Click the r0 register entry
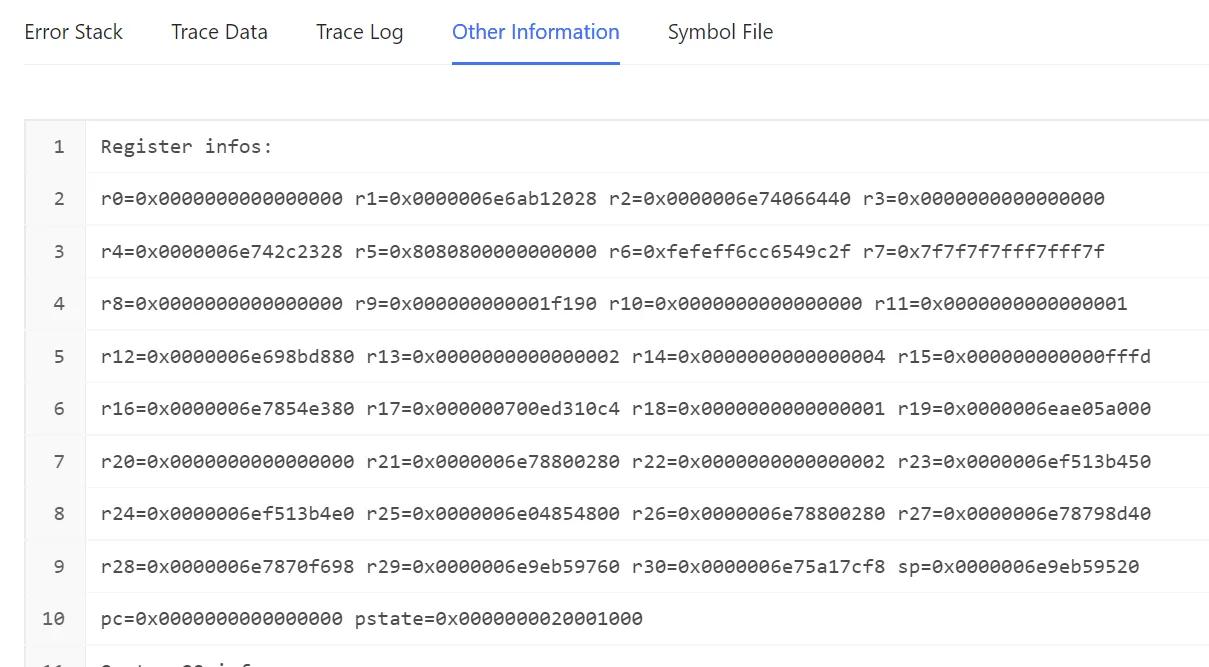 (x=221, y=199)
